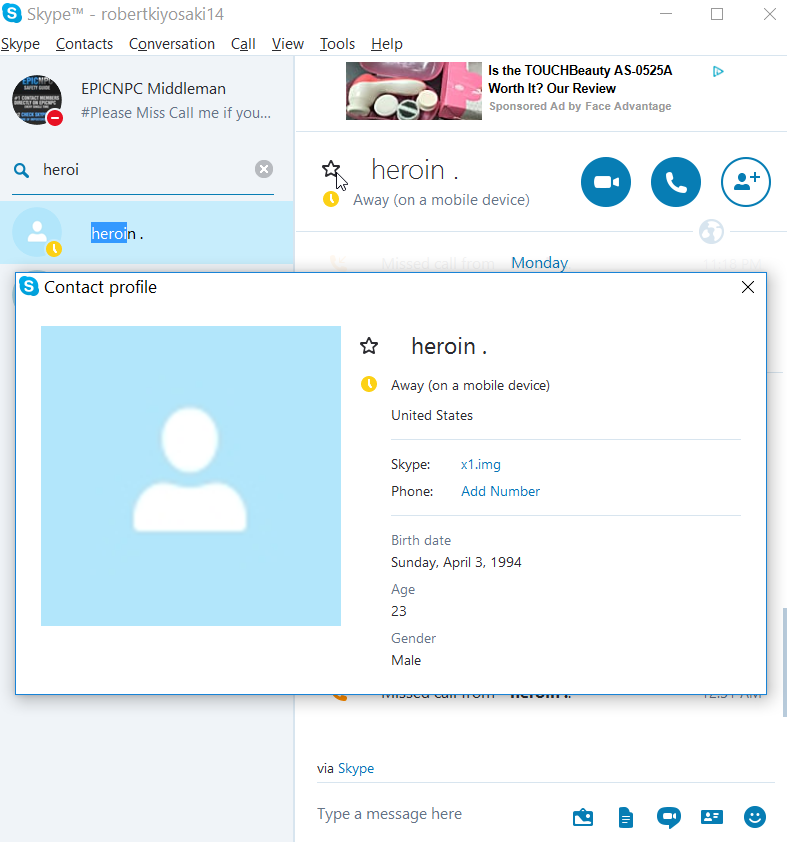Clear the contact search field
Viewport: 787px width, 842px height.
264,169
